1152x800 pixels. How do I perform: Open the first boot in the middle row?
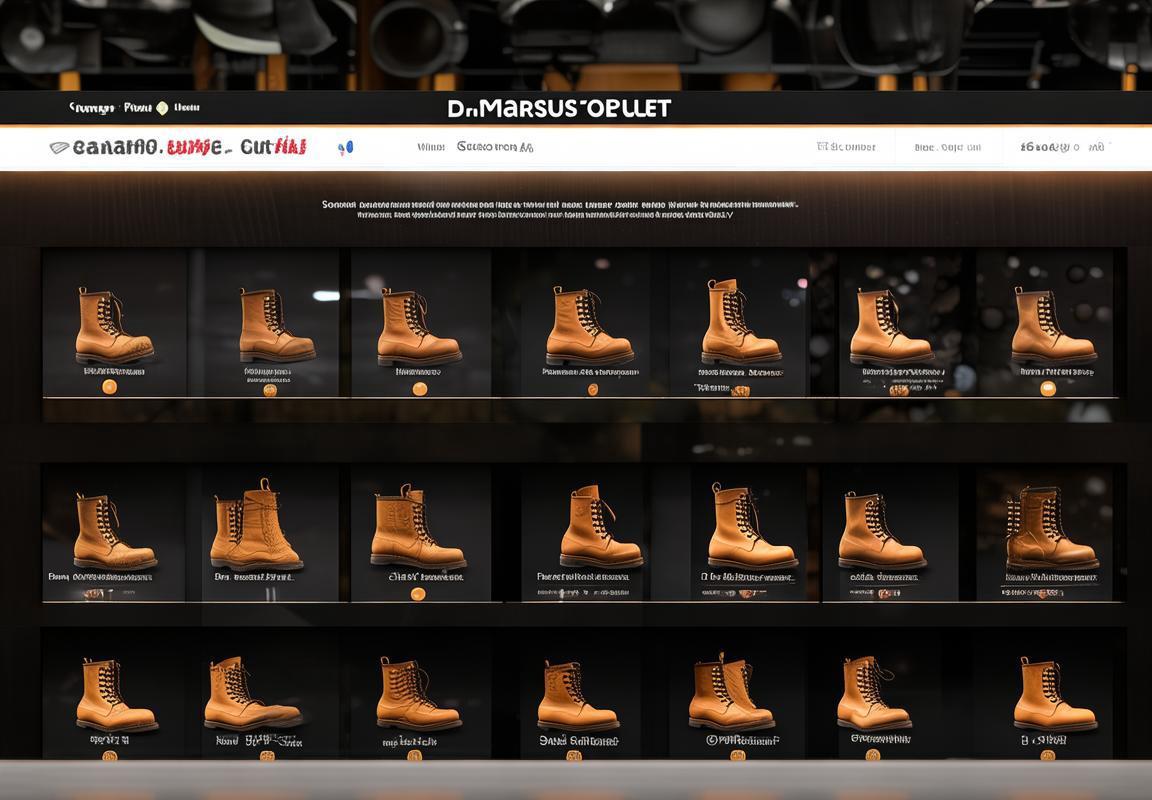pos(115,532)
